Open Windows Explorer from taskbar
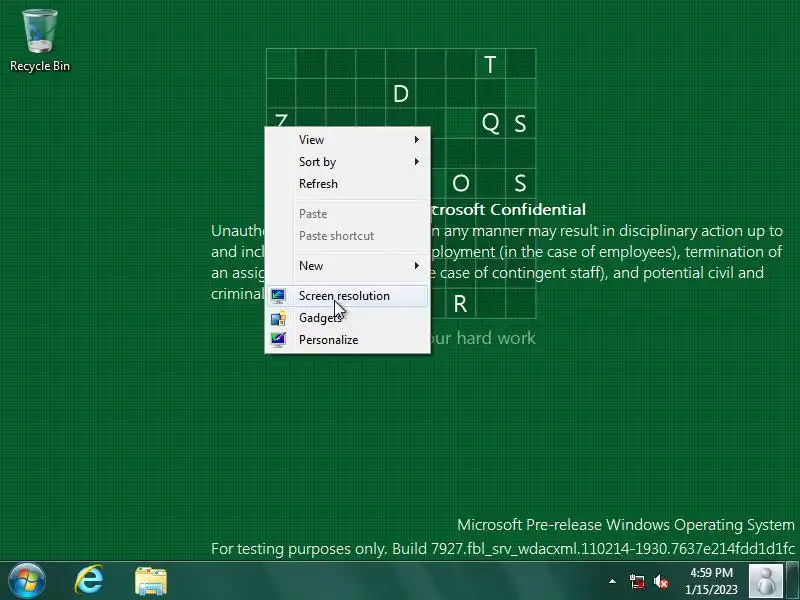The width and height of the screenshot is (800, 600). pyautogui.click(x=151, y=581)
